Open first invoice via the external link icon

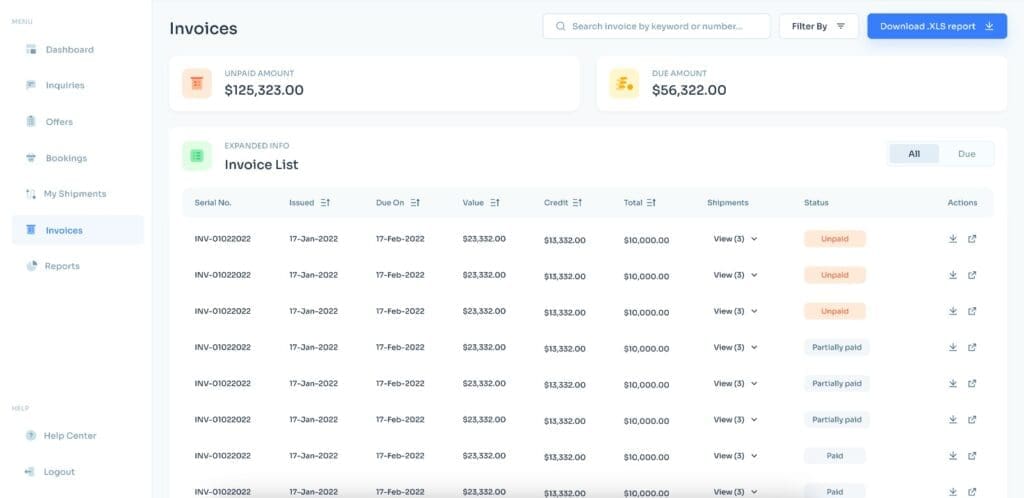pos(972,239)
